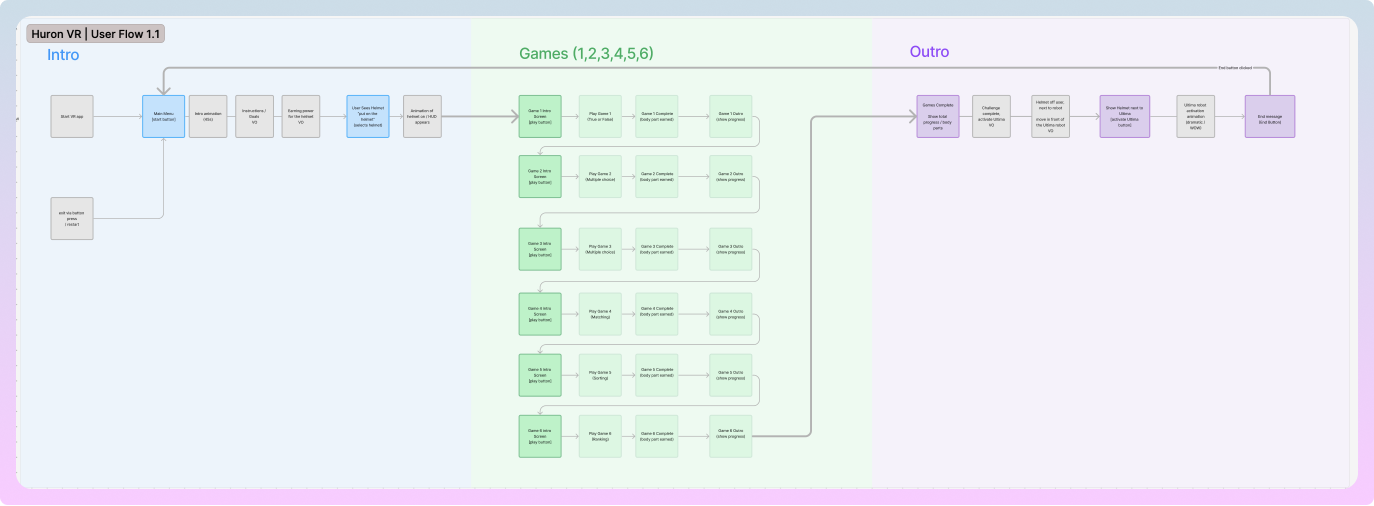
Task: Select the 'Game 2 Complete' node
Action: pyautogui.click(x=657, y=176)
